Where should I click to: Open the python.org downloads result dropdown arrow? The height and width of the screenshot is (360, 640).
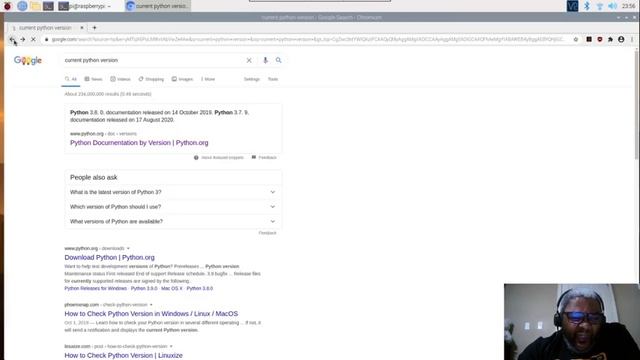128,249
